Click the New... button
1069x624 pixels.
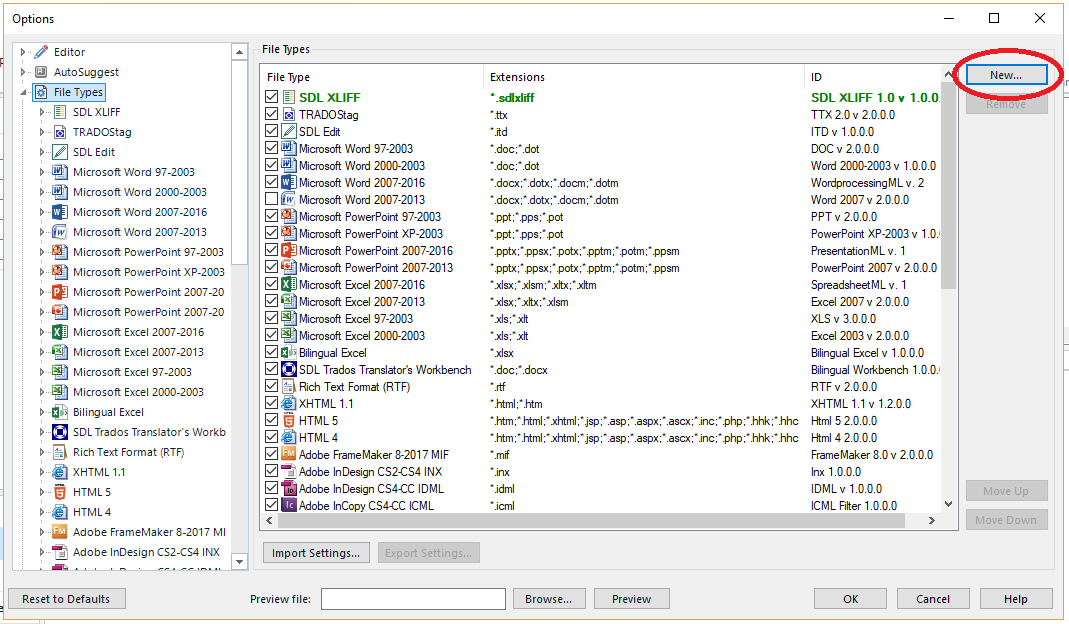click(x=1006, y=75)
